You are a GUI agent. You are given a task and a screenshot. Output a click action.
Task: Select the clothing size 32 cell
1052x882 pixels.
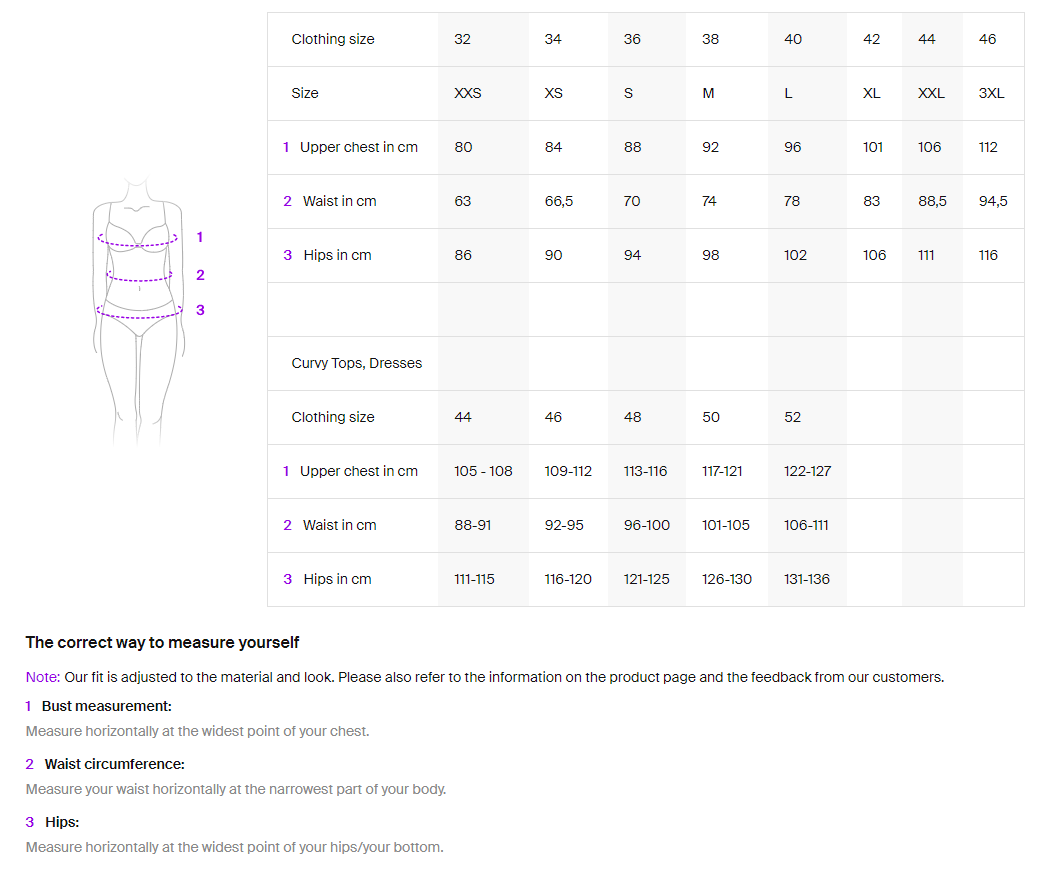(462, 39)
